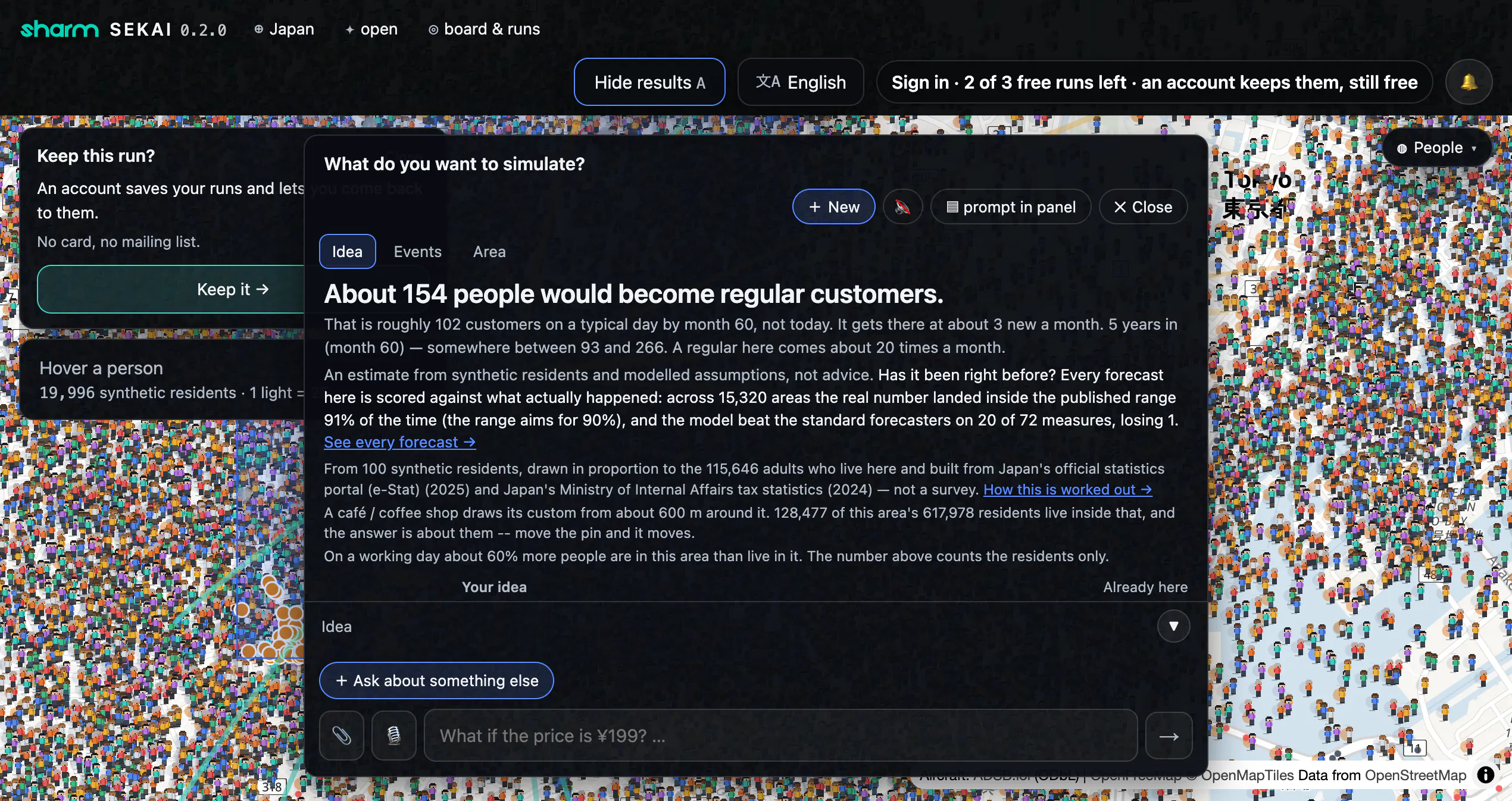Click the Sign in free runs banner

(x=1154, y=82)
